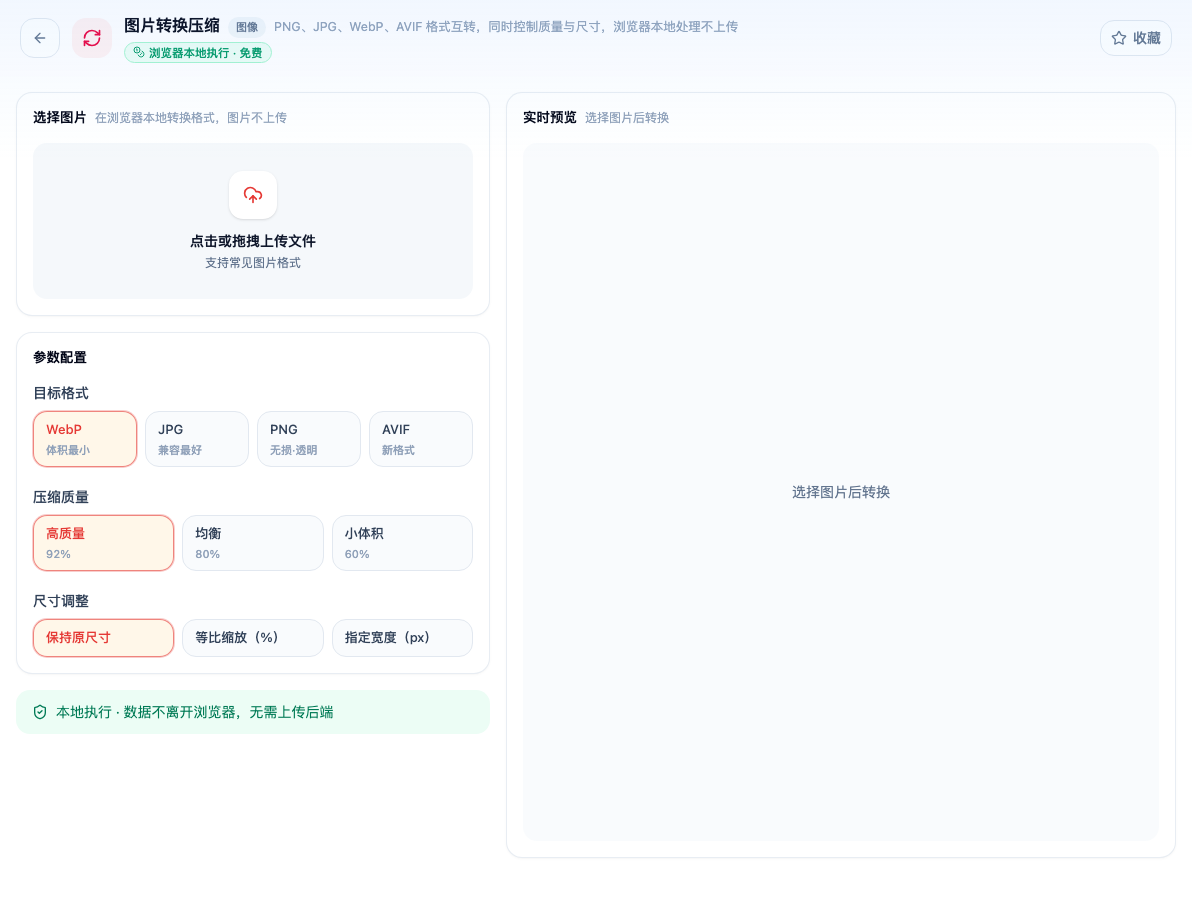This screenshot has height=900, width=1192.
Task: Click the 图像 category tag
Action: (247, 27)
